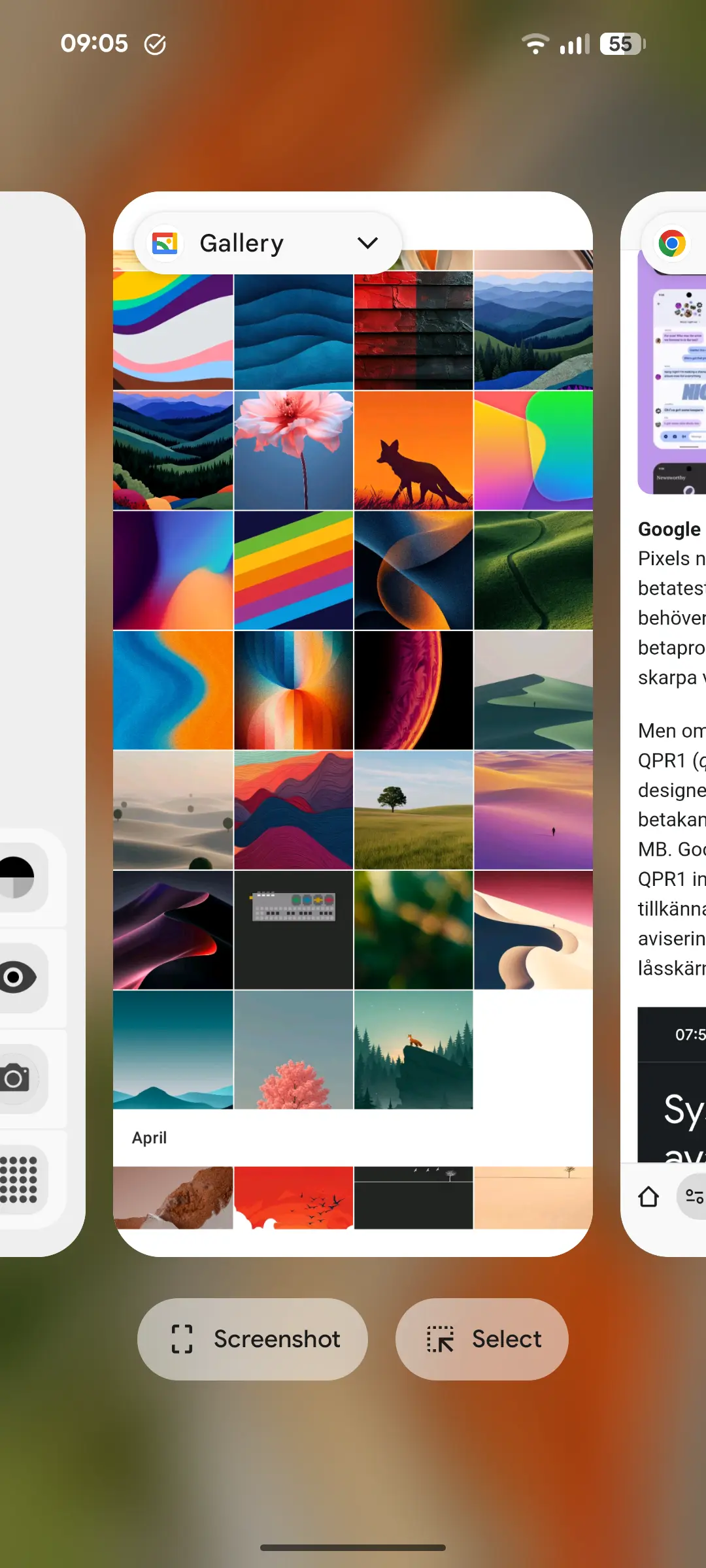Open the lone tree in meadow thumbnail
This screenshot has width=706, height=1568.
tap(413, 810)
